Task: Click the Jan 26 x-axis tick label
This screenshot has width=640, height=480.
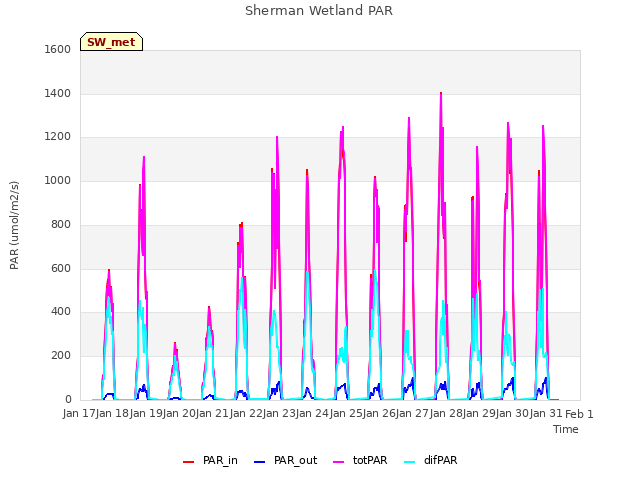Action: click(x=379, y=414)
